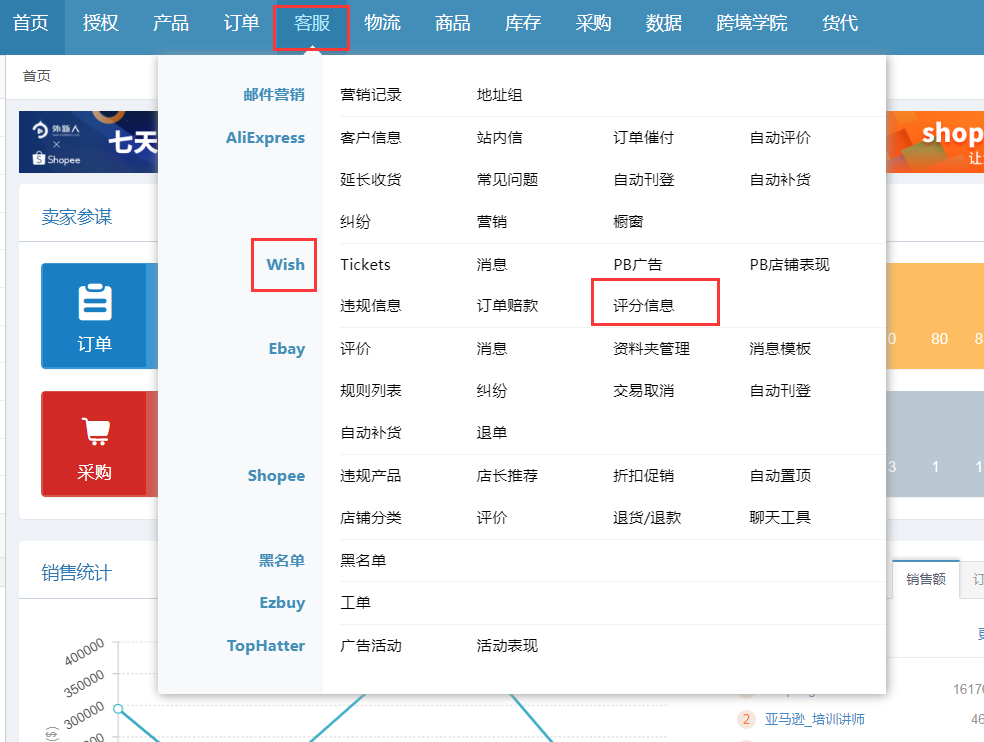Open 消息 in the Wish section
Screen dimensions: 984x742
tap(491, 264)
